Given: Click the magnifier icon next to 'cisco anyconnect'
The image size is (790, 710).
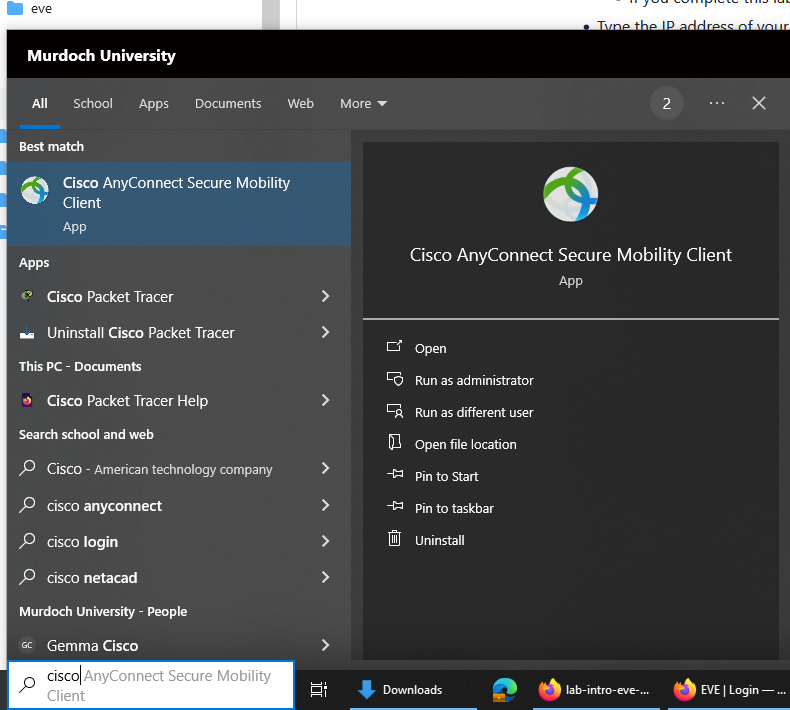Looking at the screenshot, I should (x=27, y=505).
